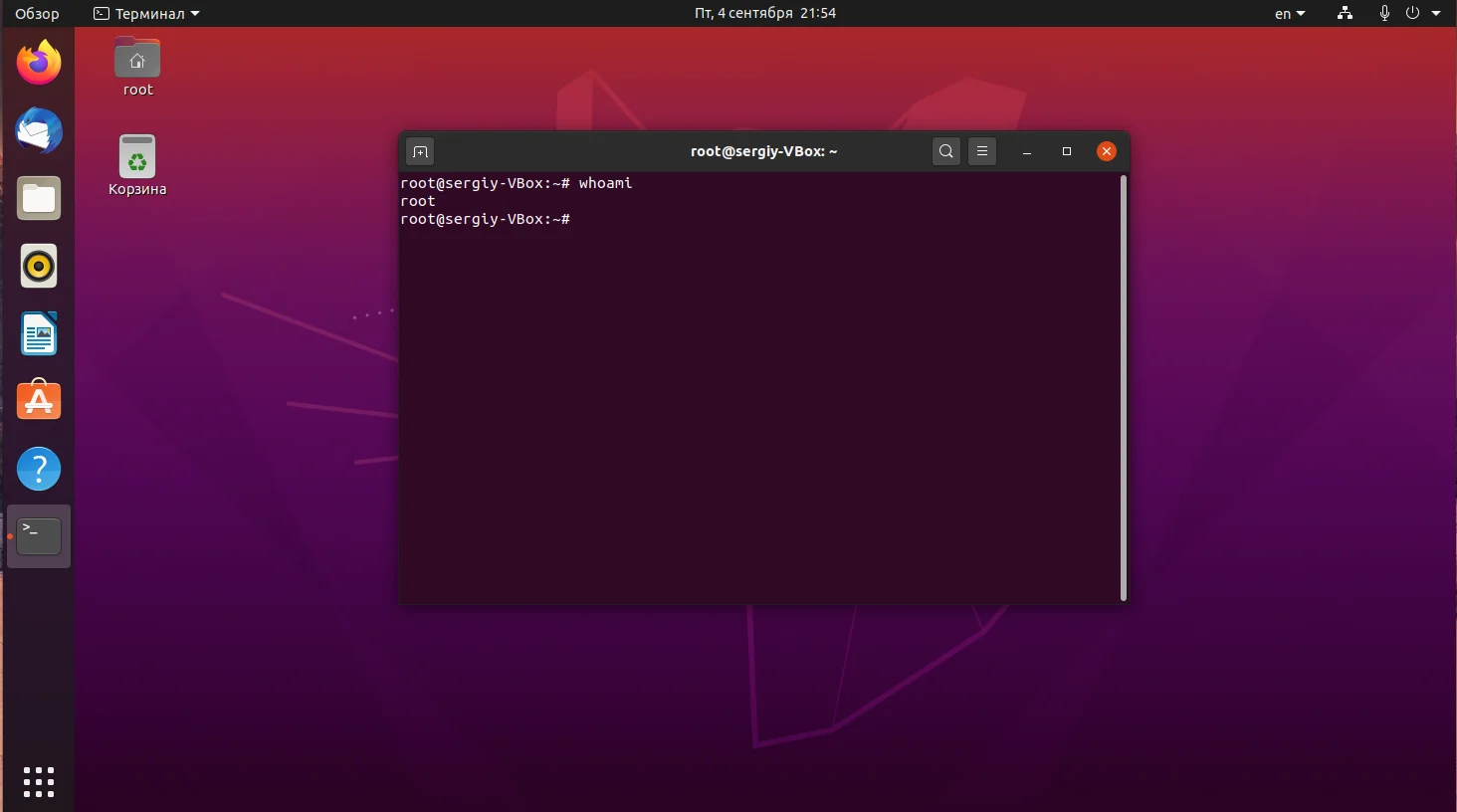Screen dimensions: 1457x812
Task: Click the Terminal icon in the dock
Action: pos(39,536)
